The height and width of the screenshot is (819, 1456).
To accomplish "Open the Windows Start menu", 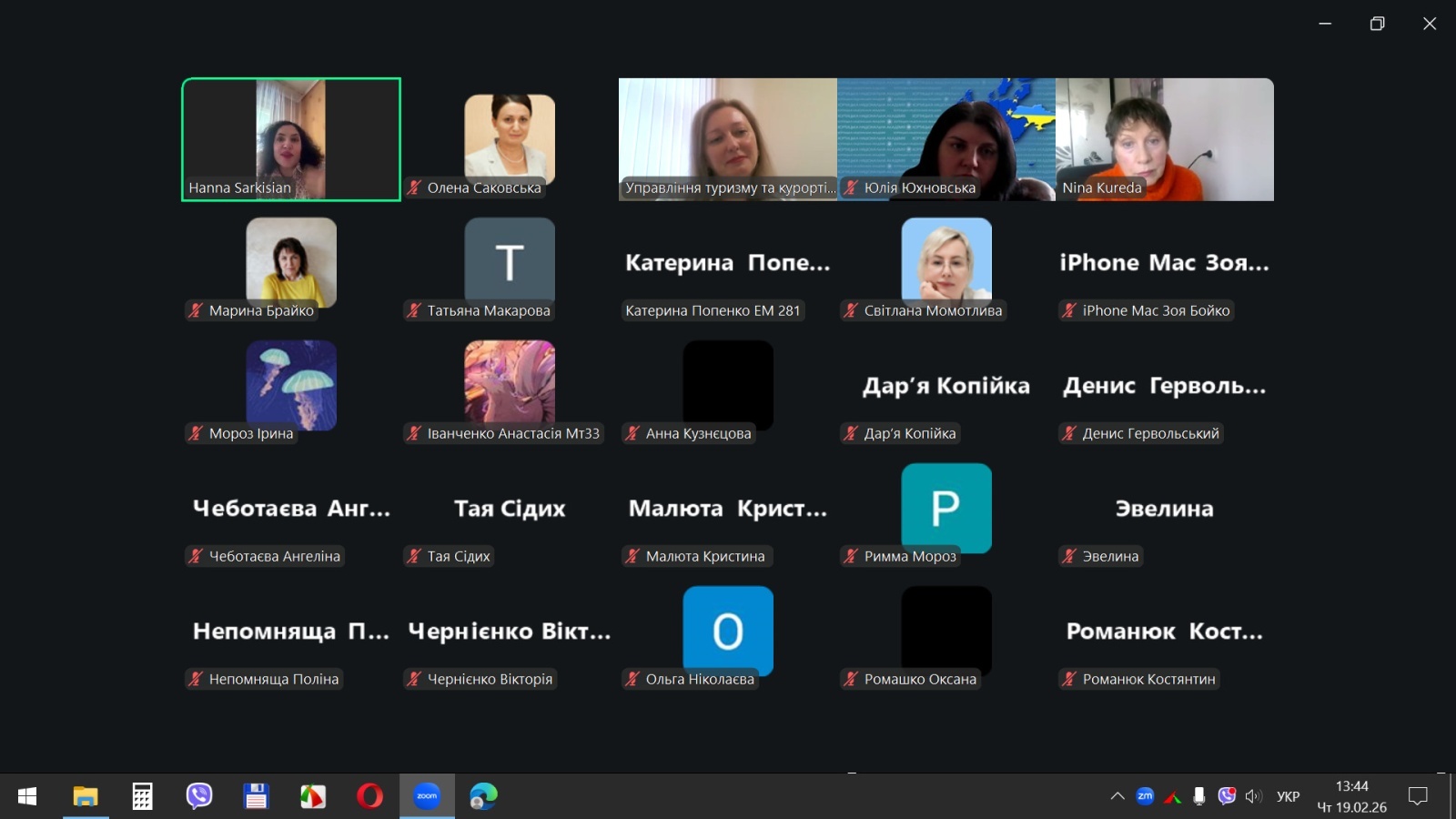I will point(27,796).
